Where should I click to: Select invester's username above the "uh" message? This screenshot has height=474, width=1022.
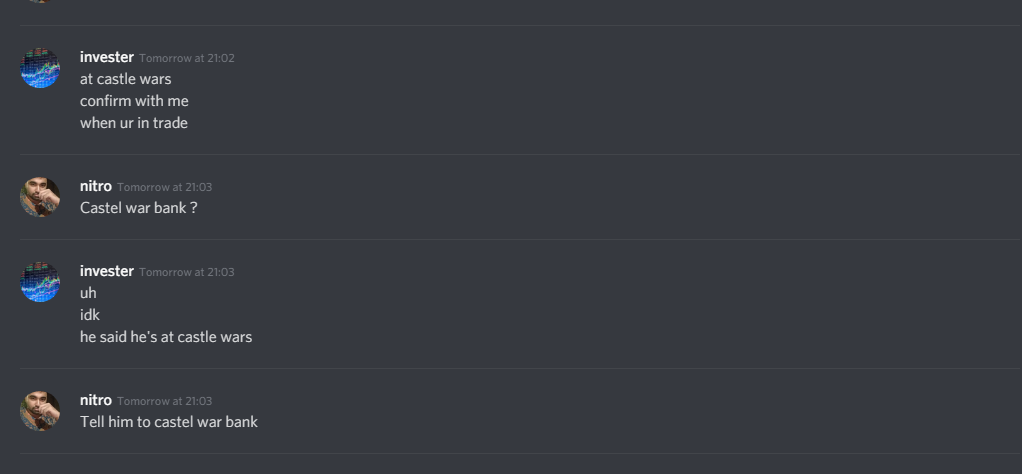coord(107,271)
